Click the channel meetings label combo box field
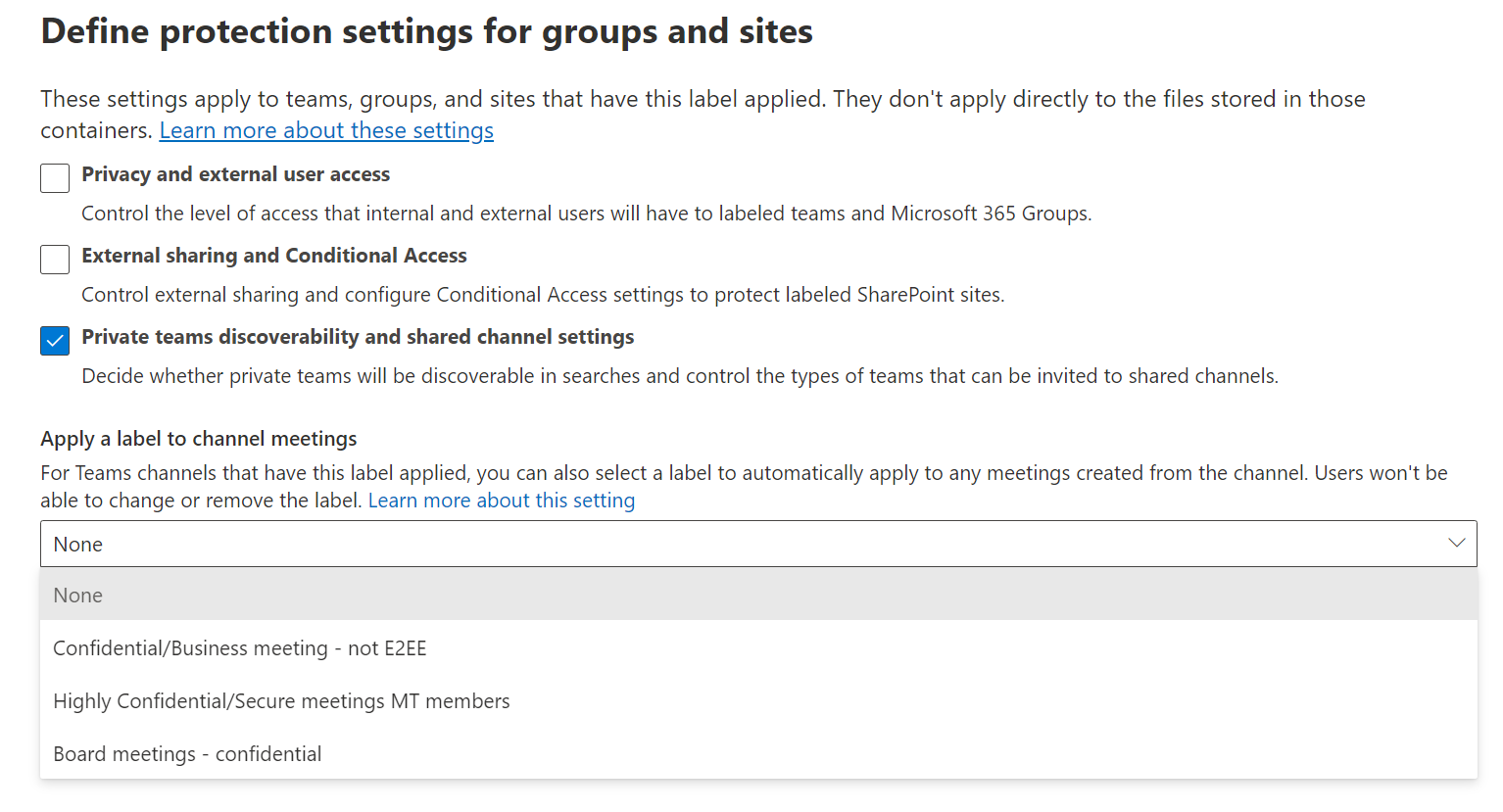Viewport: 1503px width, 812px height. pyautogui.click(x=686, y=544)
